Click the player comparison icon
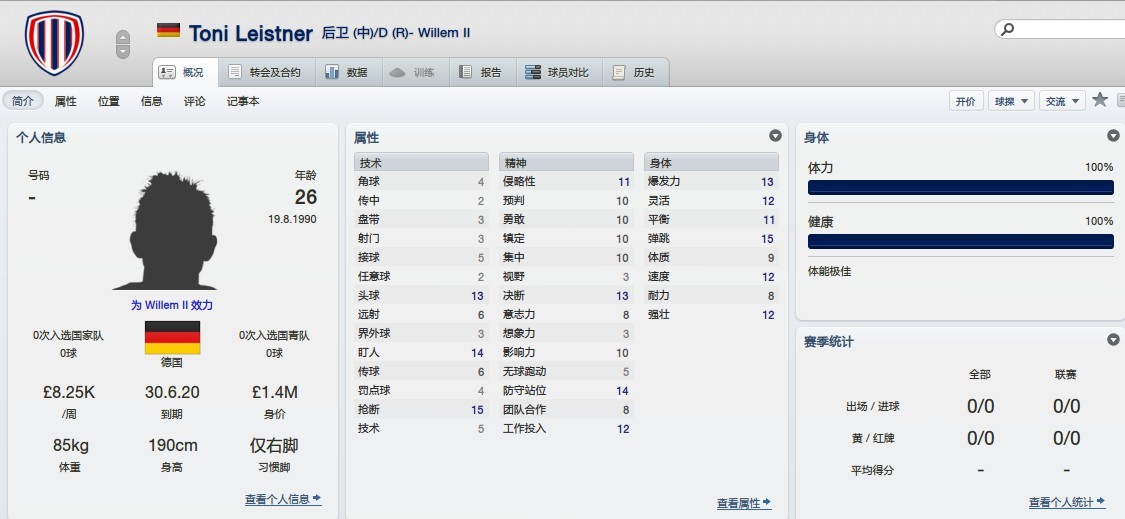This screenshot has height=519, width=1125. (x=533, y=72)
